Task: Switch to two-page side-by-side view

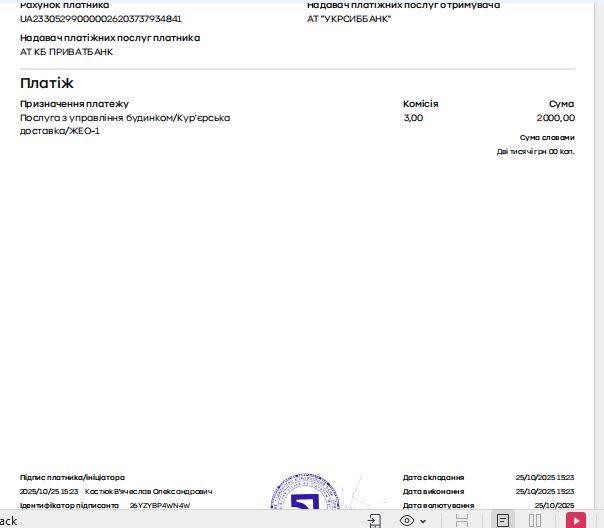Action: 535,521
